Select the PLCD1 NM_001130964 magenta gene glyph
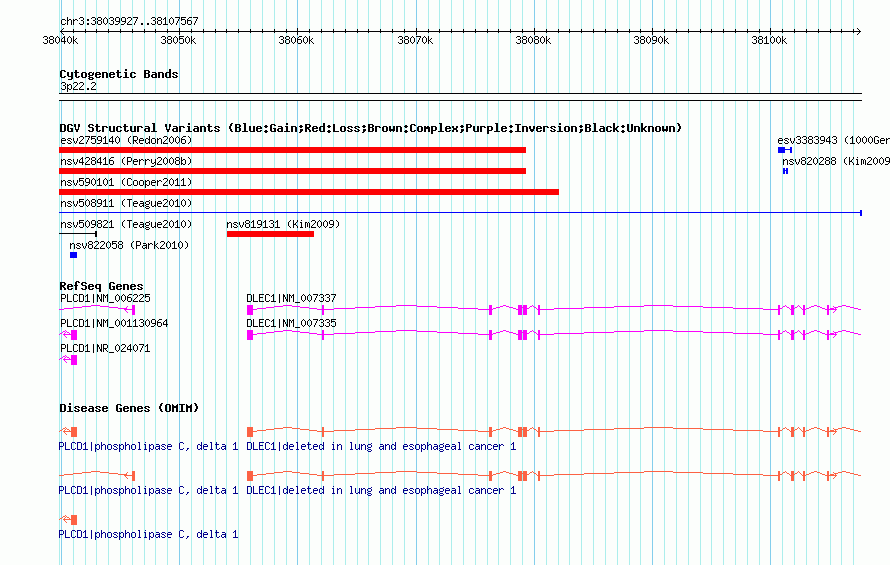The image size is (890, 565). tap(68, 335)
